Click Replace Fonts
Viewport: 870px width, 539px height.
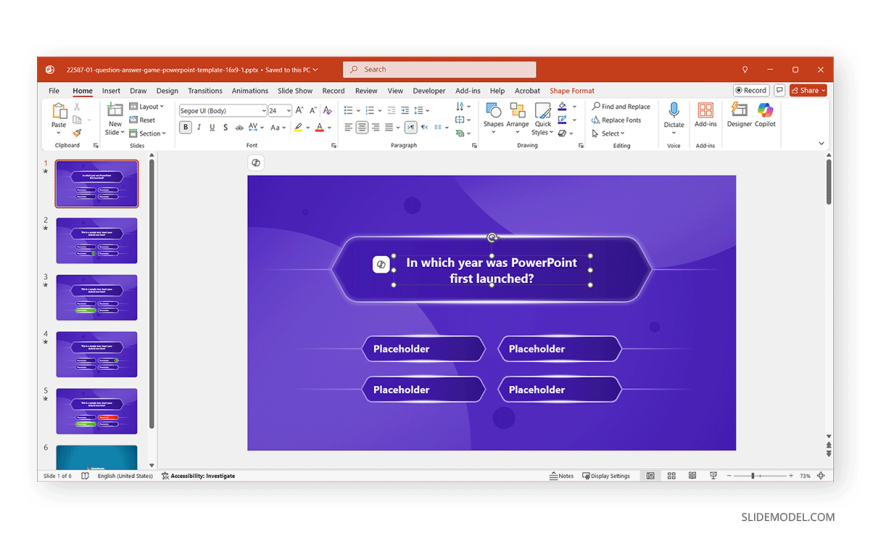tap(616, 120)
